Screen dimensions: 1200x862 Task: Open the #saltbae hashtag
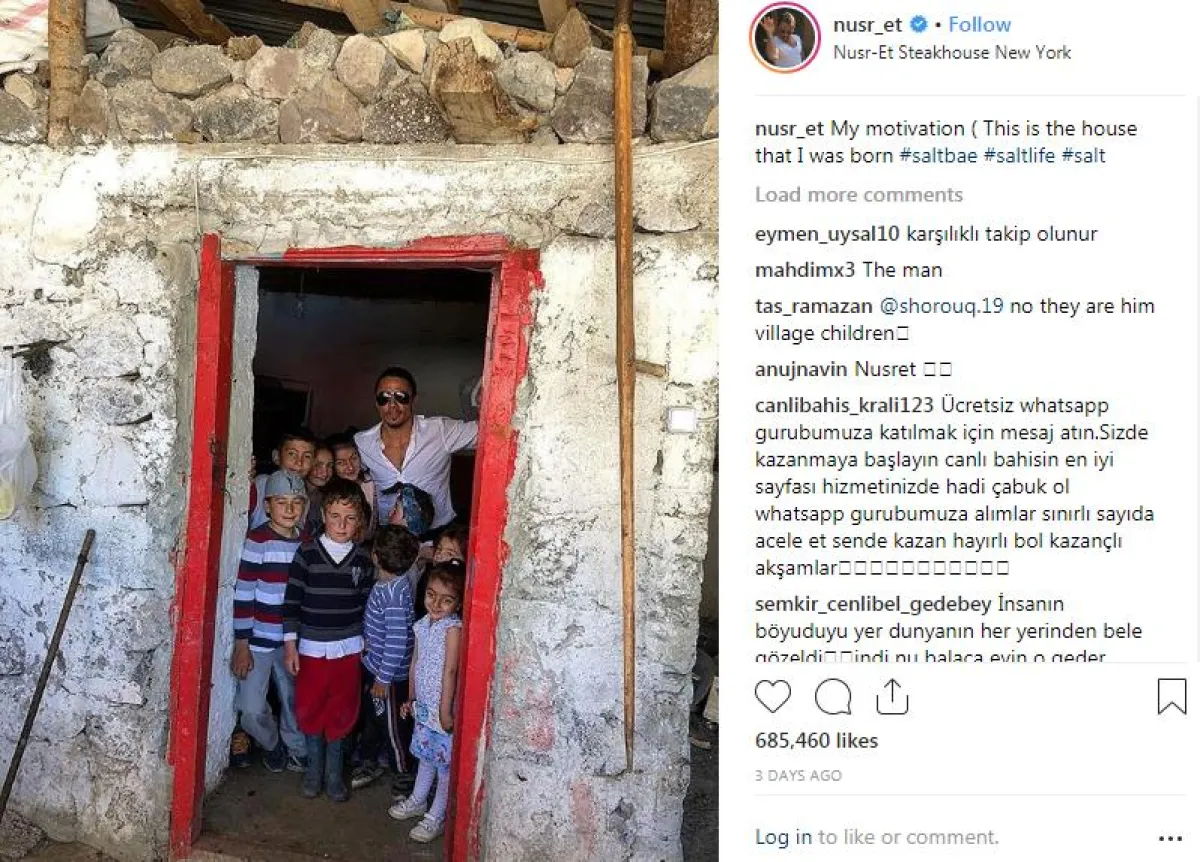coord(939,156)
